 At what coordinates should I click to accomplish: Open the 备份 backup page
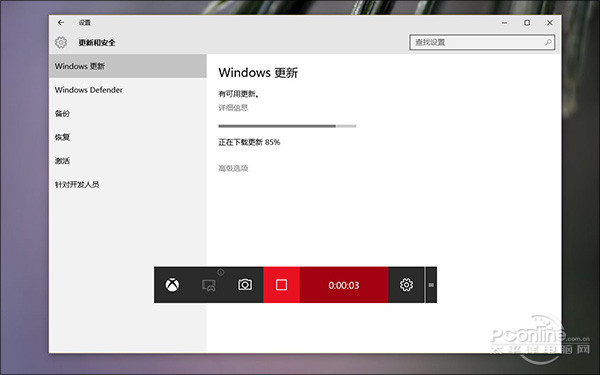128,114
